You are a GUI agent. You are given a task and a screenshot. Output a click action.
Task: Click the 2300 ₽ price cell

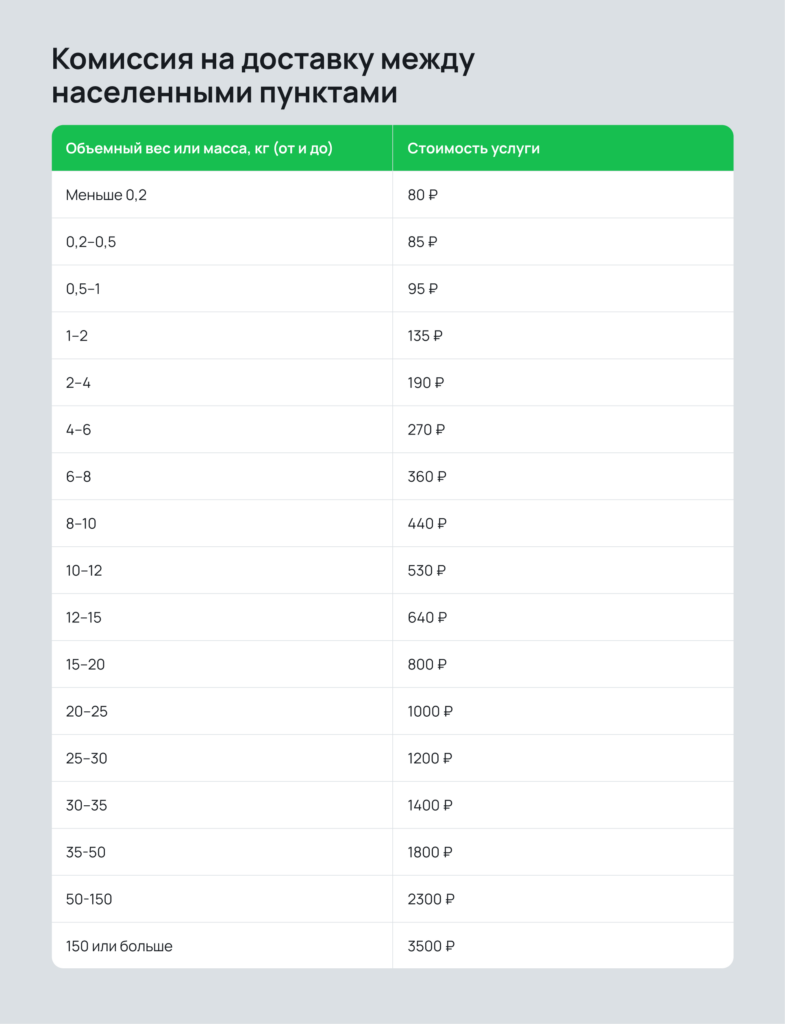(x=431, y=900)
